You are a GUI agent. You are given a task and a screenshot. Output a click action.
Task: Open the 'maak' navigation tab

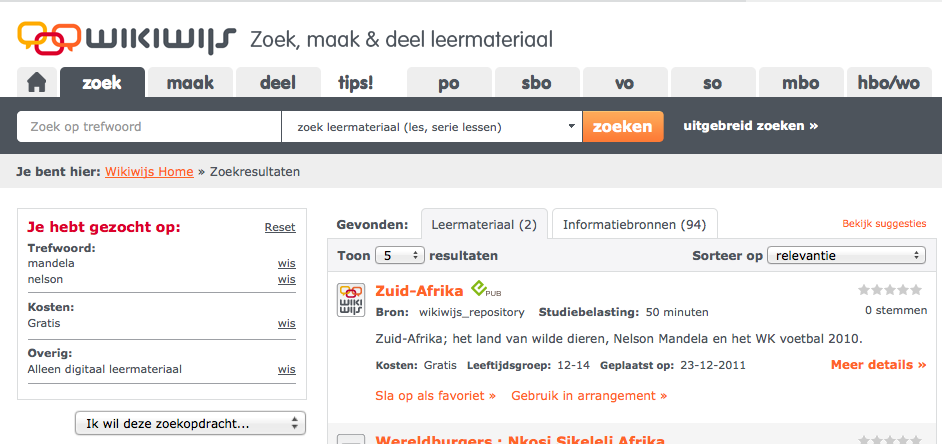point(189,83)
